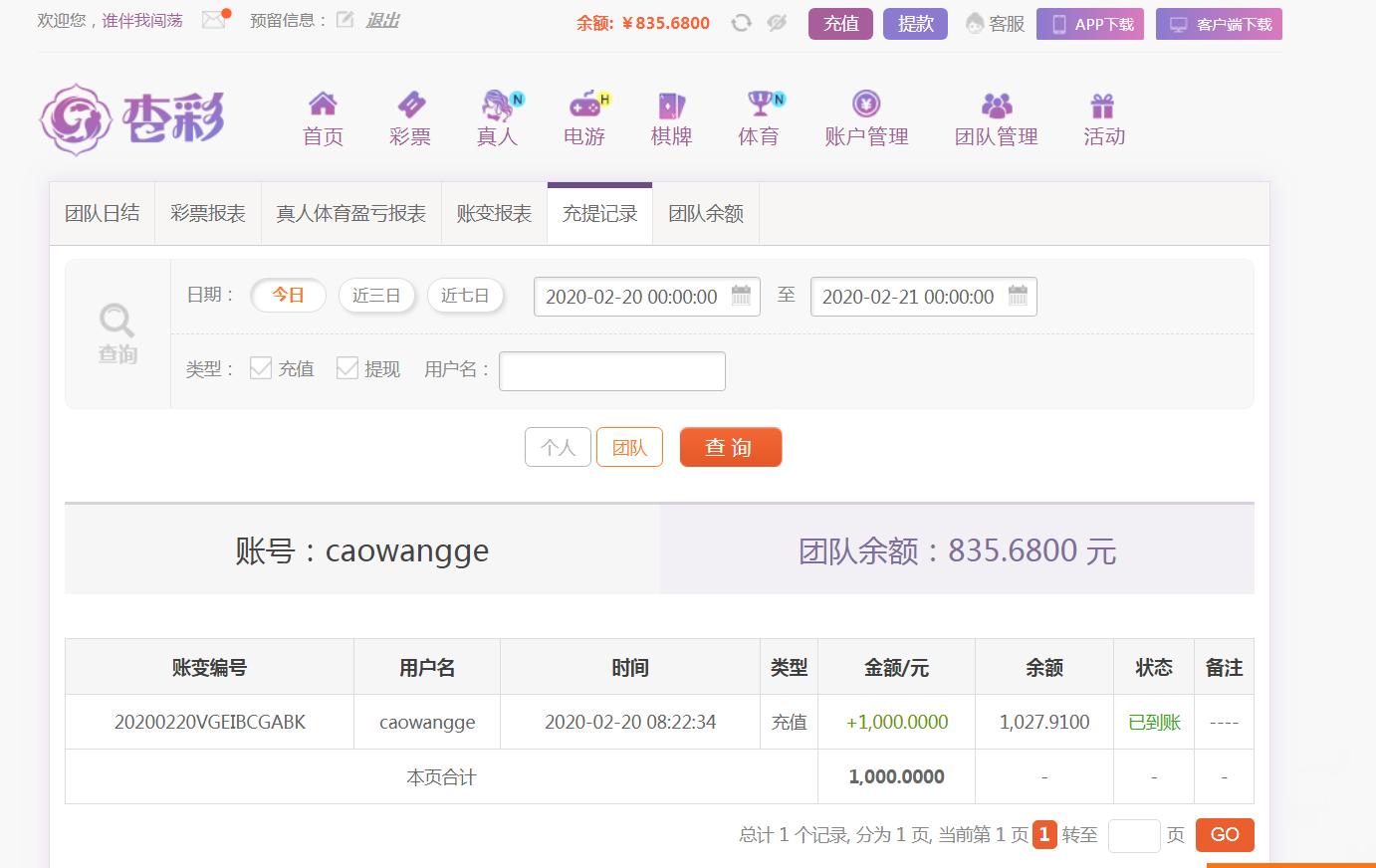Viewport: 1376px width, 868px height.
Task: Switch to the 团队余额 tab
Action: pos(706,214)
